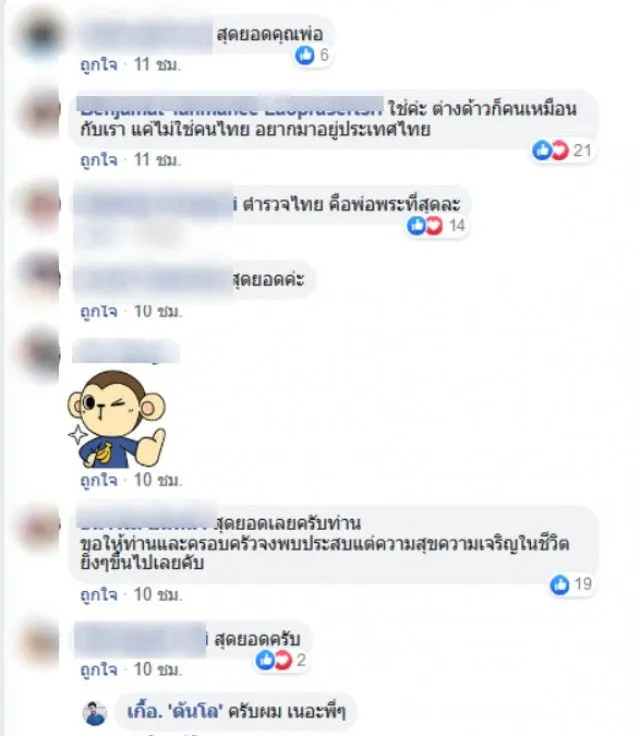Click ถูกใจ below the สุดยอดค่ะ comment
Viewport: 640px width, 736px height.
(99, 311)
